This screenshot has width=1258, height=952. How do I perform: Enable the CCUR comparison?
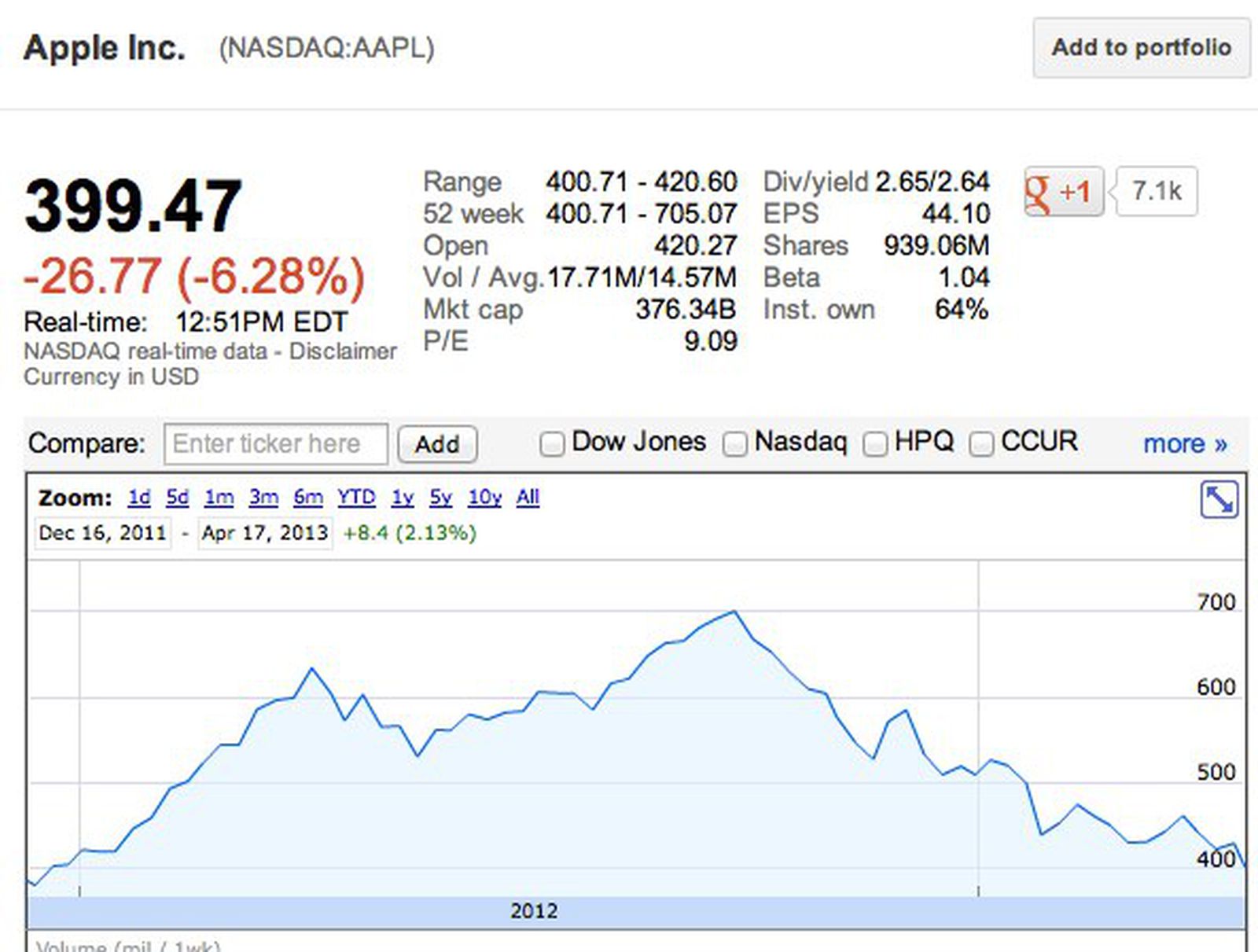pyautogui.click(x=981, y=444)
